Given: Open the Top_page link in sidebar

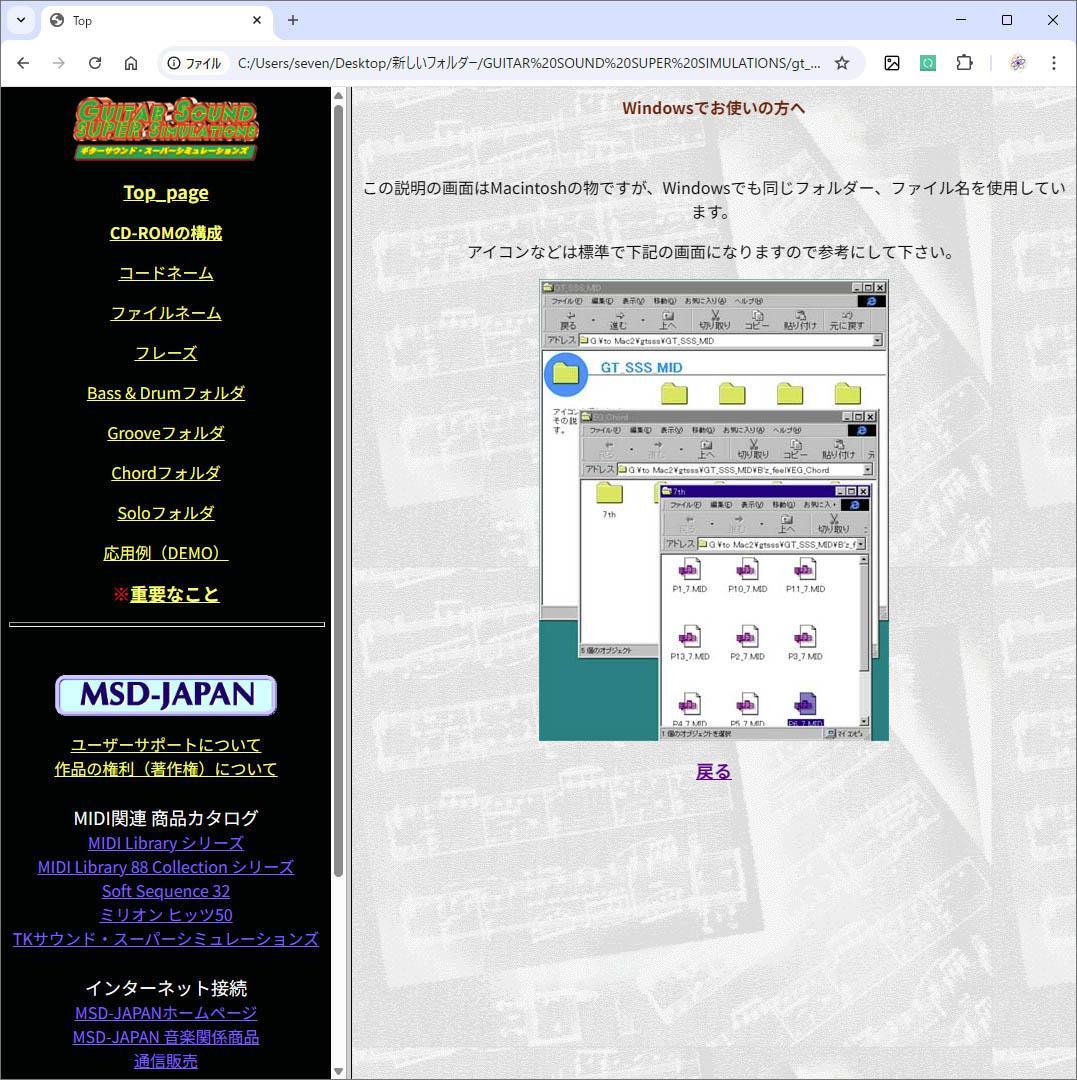Looking at the screenshot, I should click(x=166, y=193).
